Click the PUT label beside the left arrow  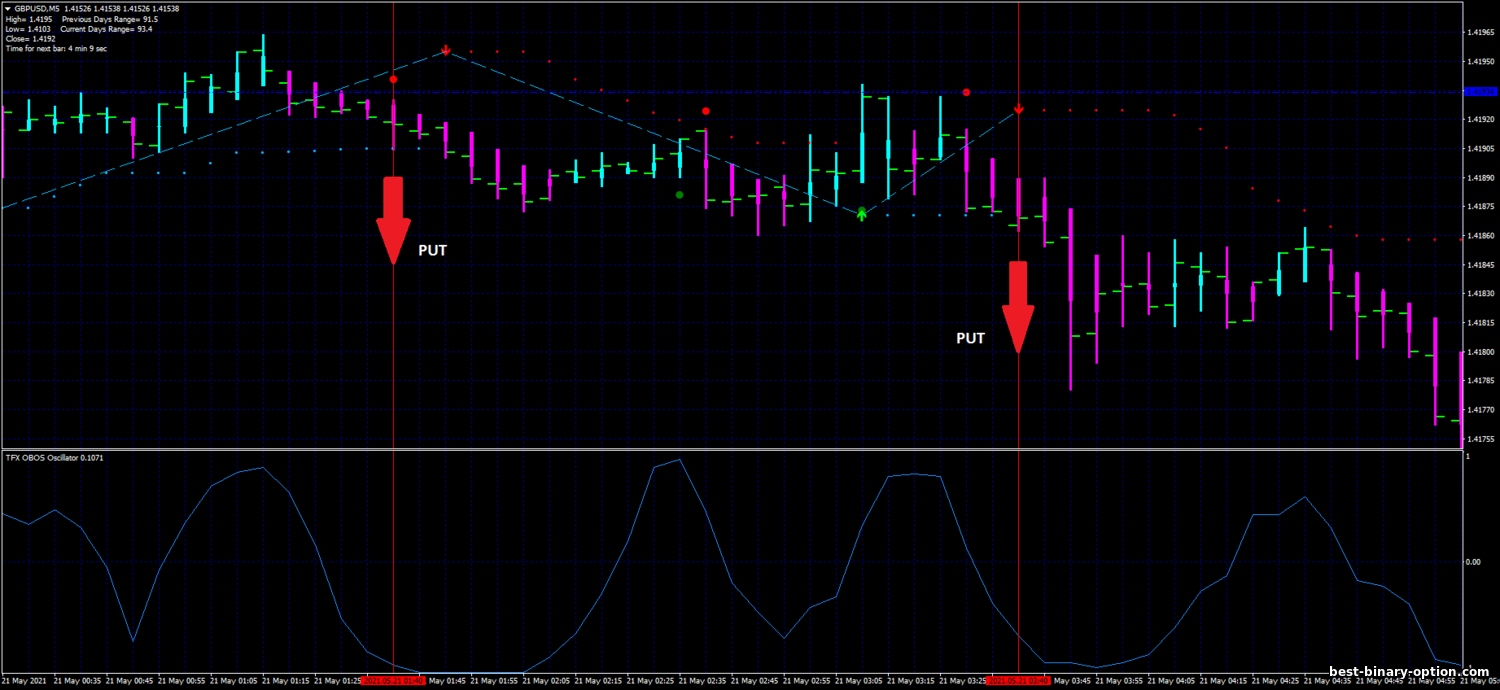point(432,251)
